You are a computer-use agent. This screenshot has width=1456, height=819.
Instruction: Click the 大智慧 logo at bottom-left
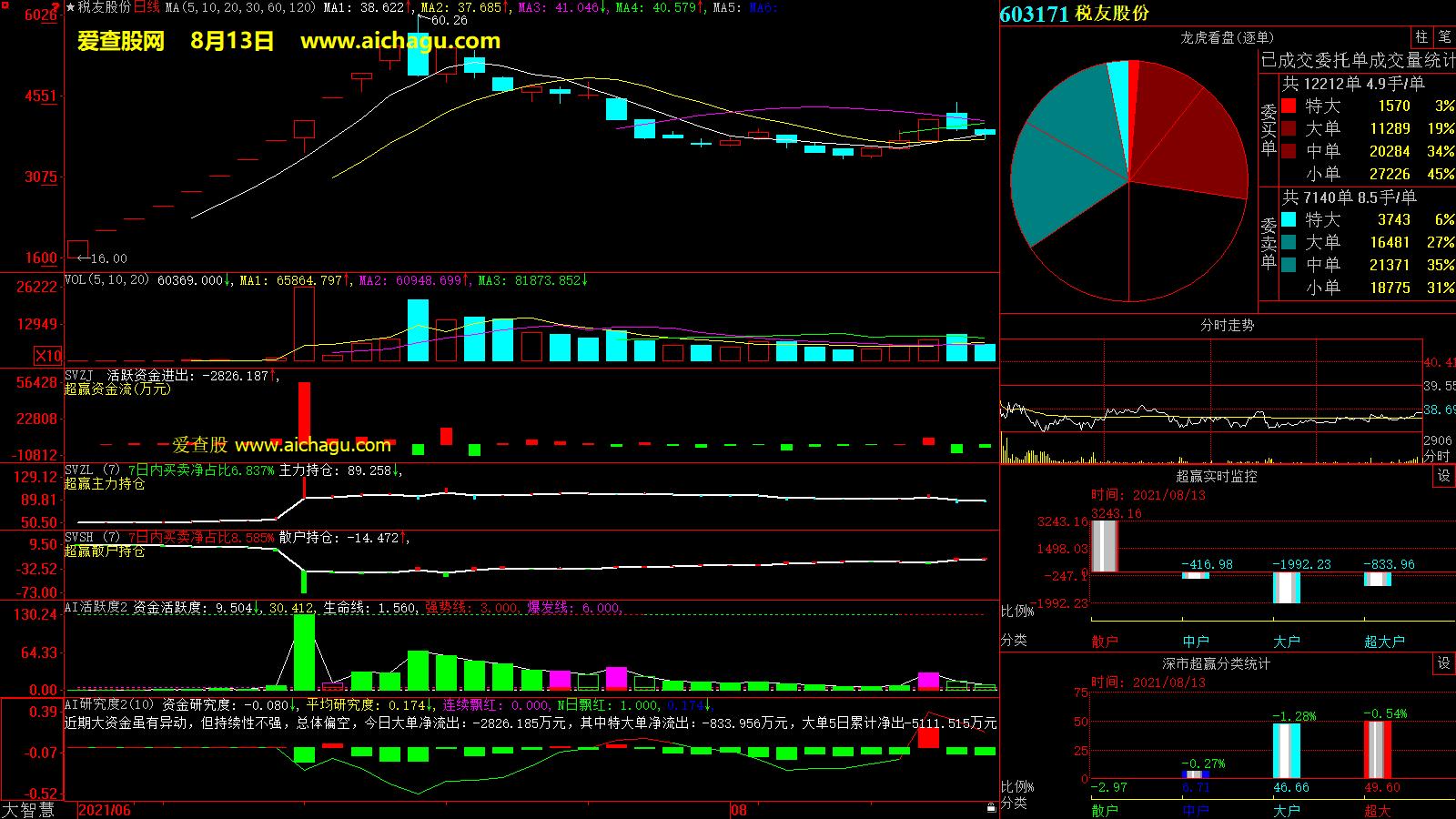pos(29,810)
